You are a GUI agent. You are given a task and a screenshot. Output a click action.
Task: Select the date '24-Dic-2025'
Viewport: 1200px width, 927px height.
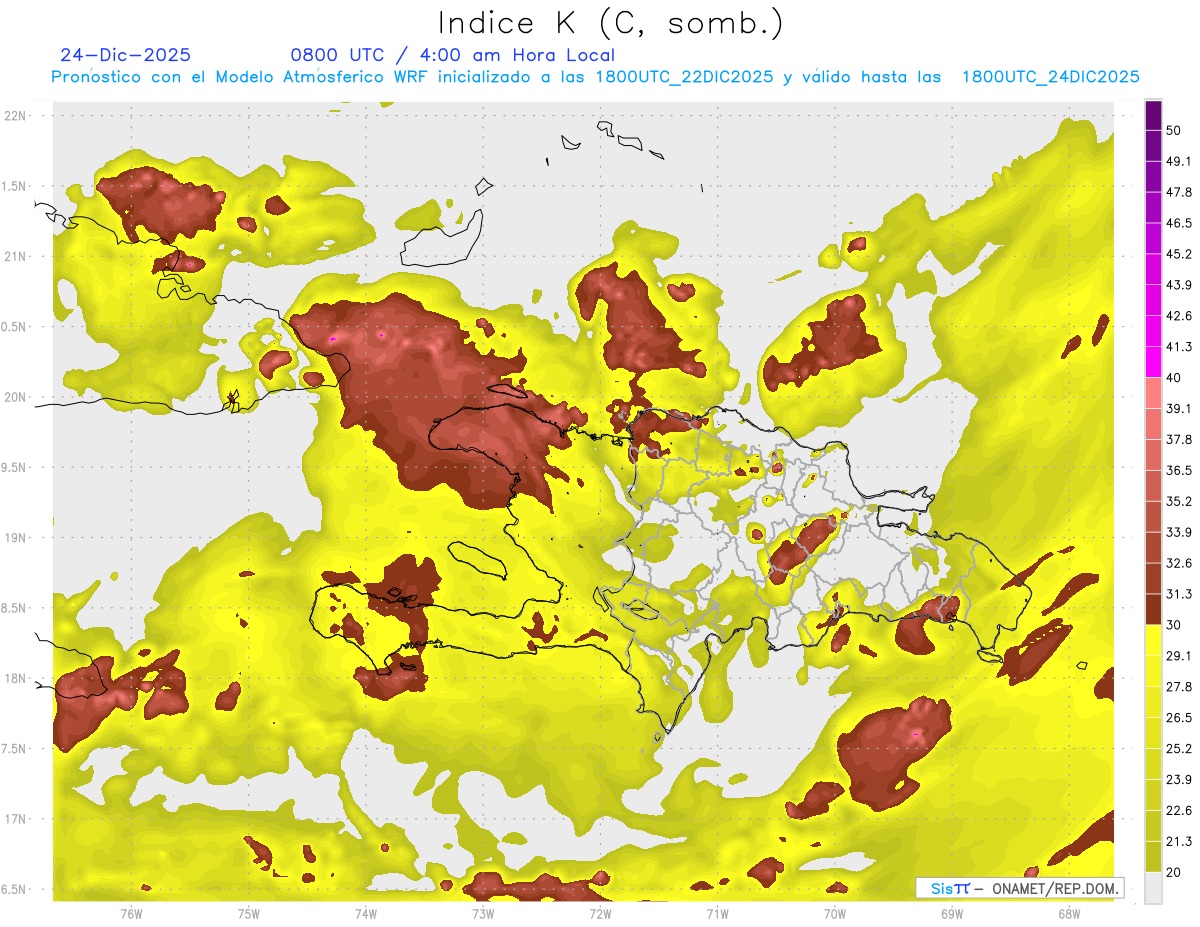tap(126, 55)
